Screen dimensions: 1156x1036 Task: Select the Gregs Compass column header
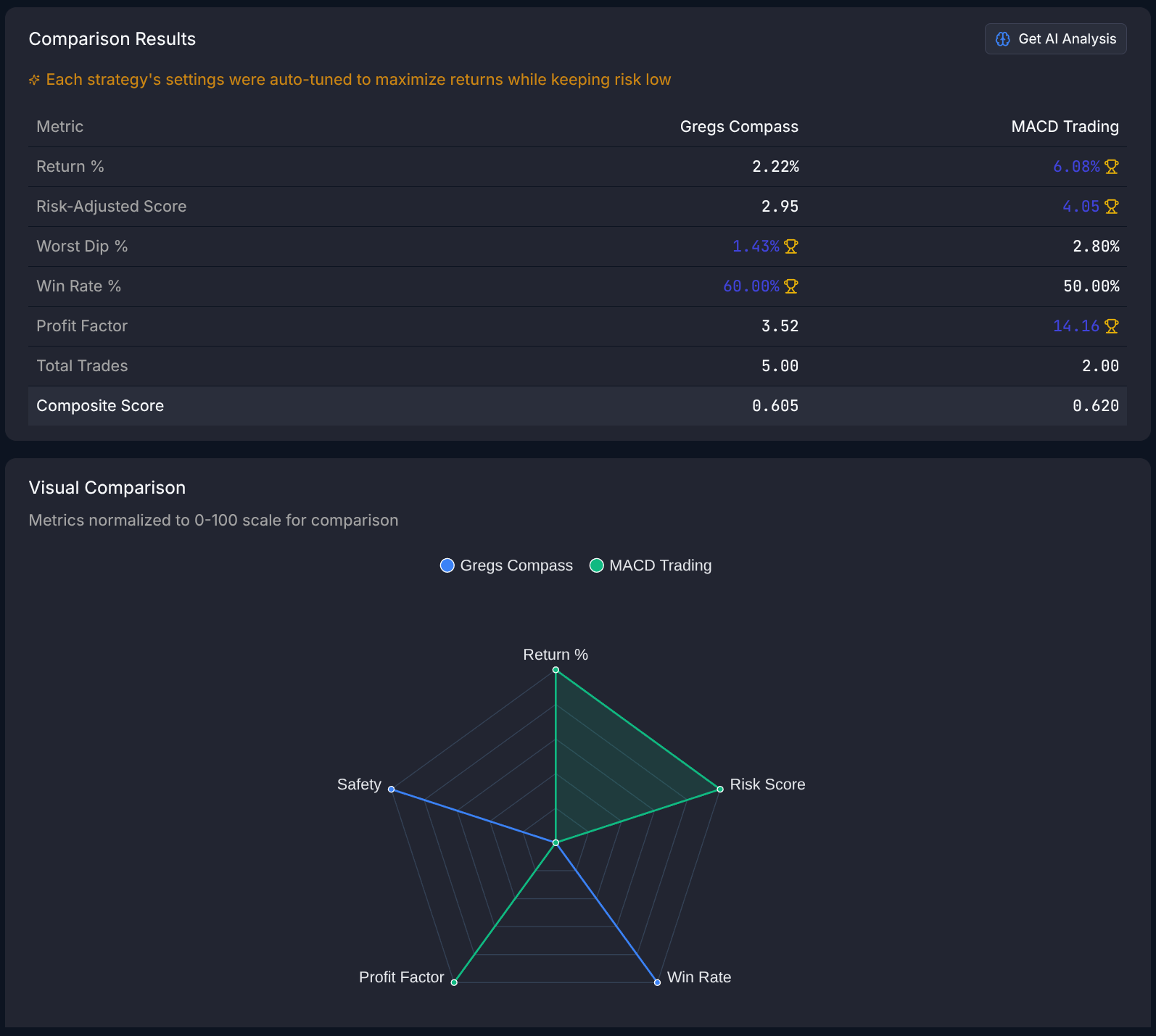[739, 127]
